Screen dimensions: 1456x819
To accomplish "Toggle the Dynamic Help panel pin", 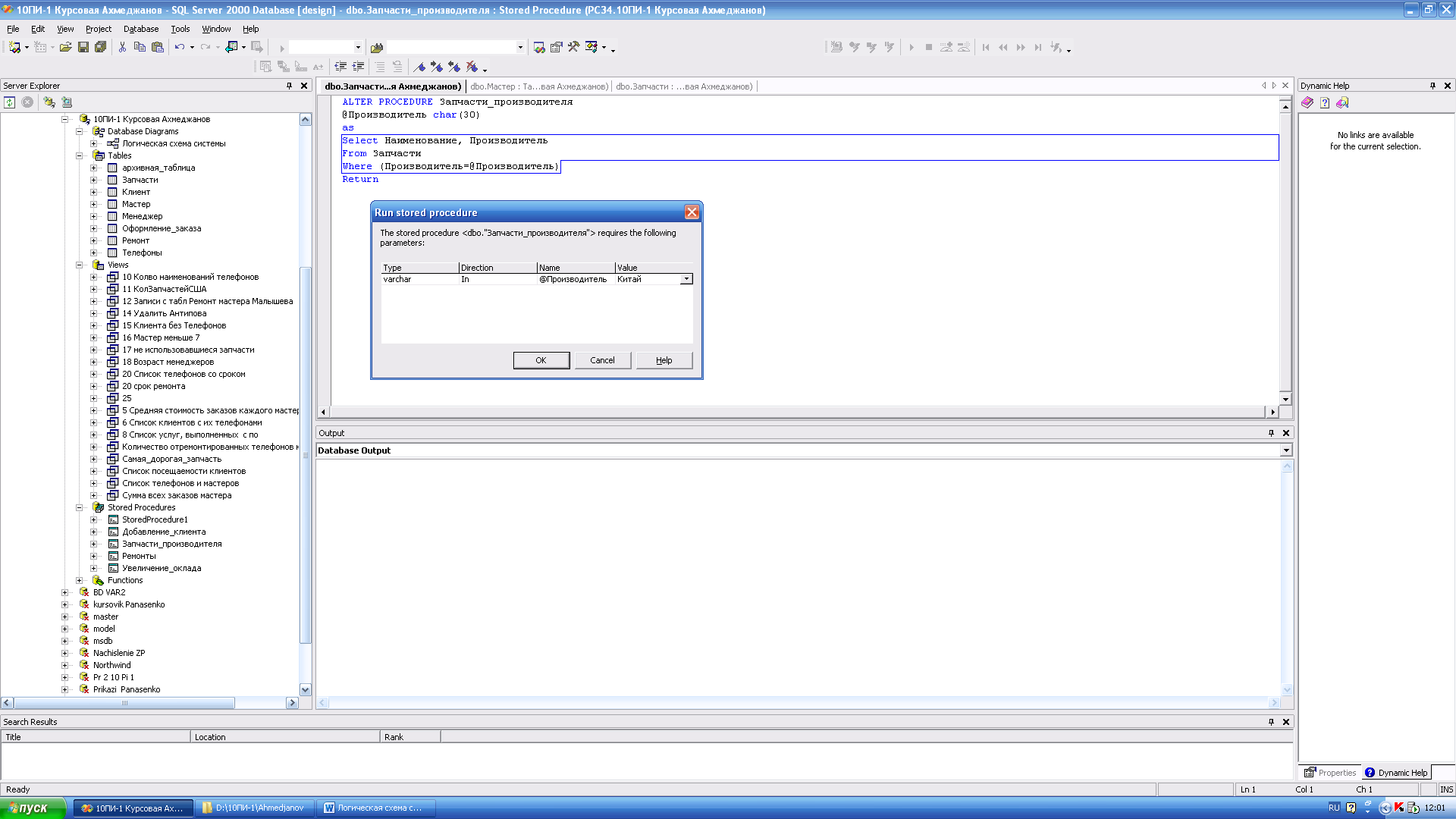I will [1432, 86].
